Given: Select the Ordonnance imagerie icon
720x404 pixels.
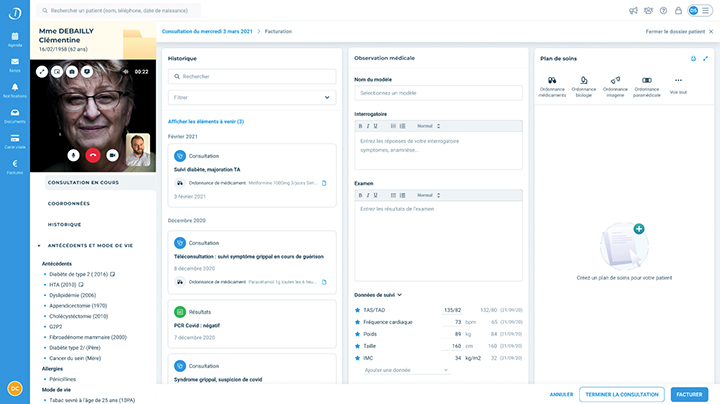Looking at the screenshot, I should pyautogui.click(x=615, y=80).
